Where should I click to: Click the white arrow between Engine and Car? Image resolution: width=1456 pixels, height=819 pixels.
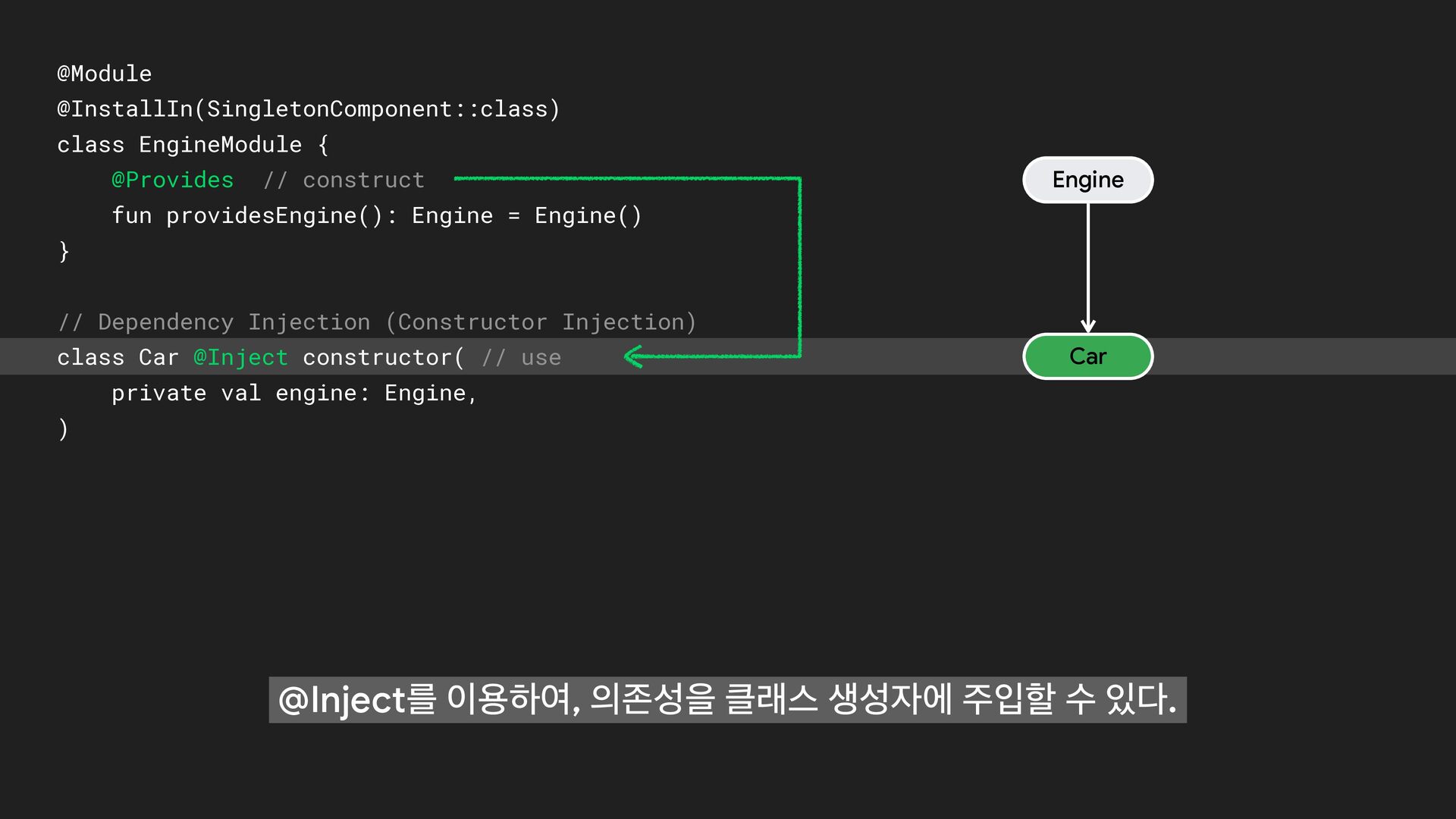[x=1087, y=267]
